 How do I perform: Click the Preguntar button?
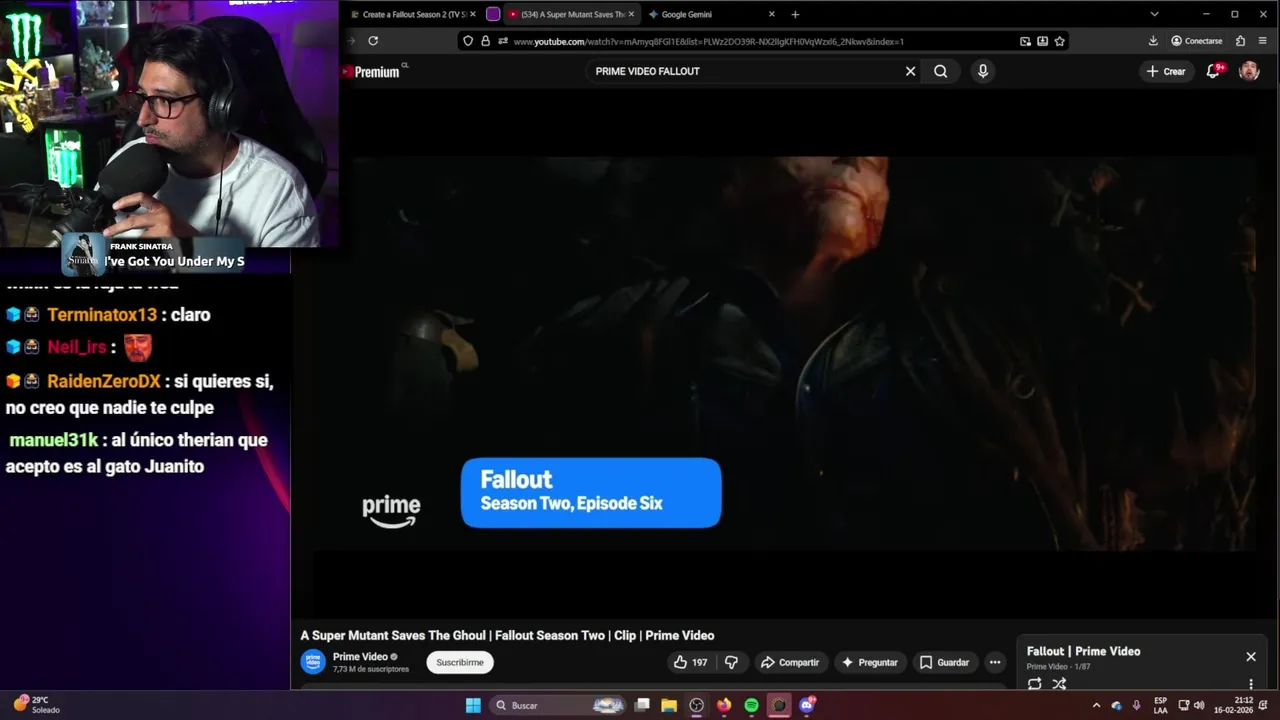(x=869, y=662)
